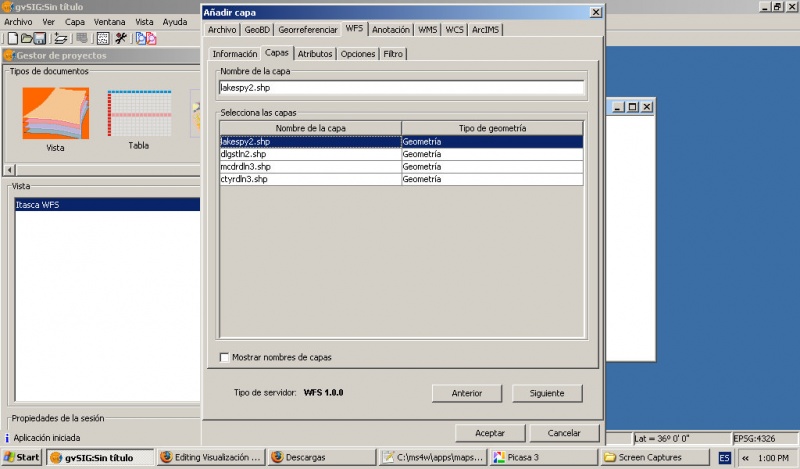
Task: Click the preferences tools icon
Action: tap(121, 38)
